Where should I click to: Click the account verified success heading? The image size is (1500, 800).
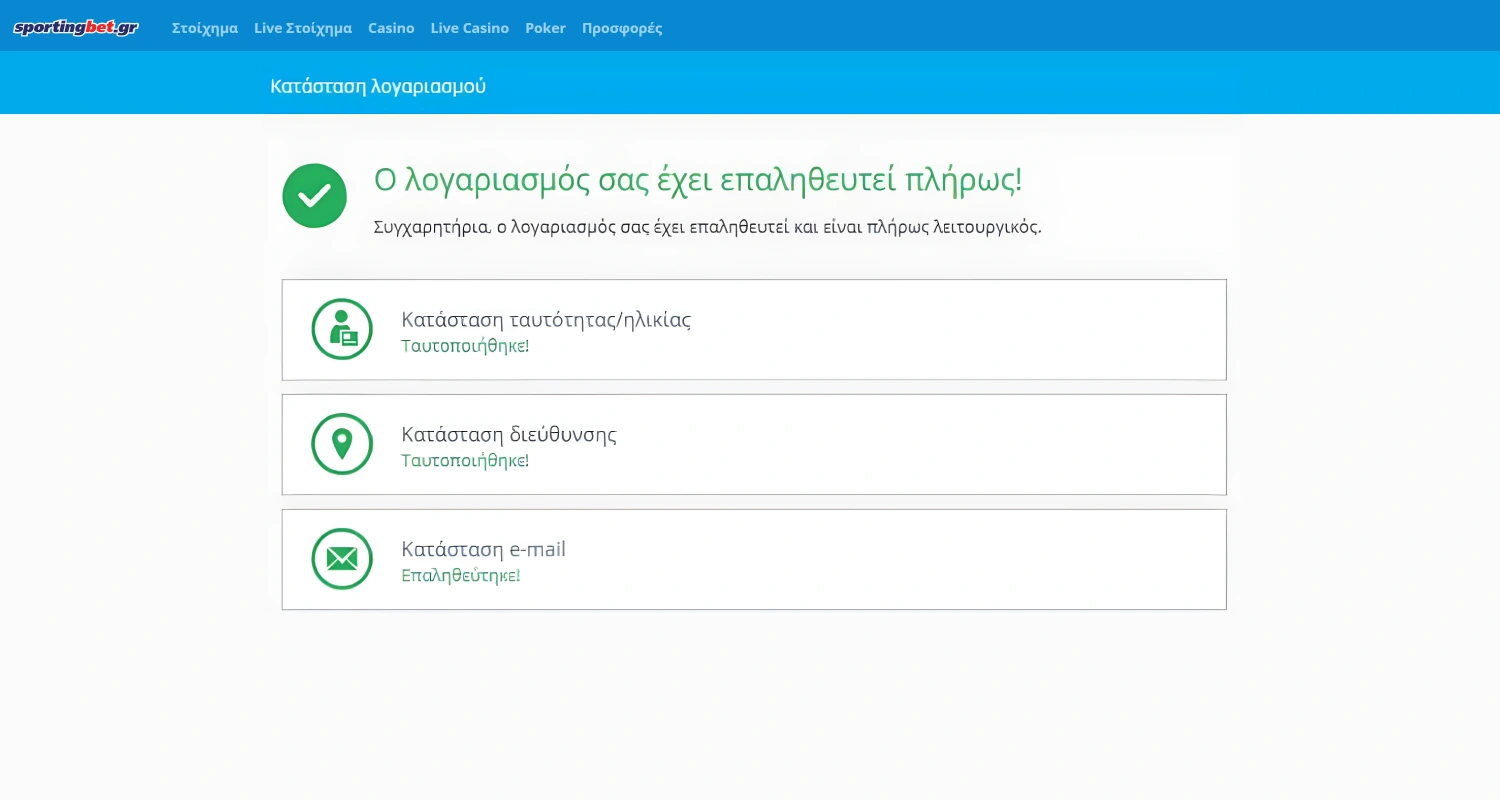[x=696, y=181]
